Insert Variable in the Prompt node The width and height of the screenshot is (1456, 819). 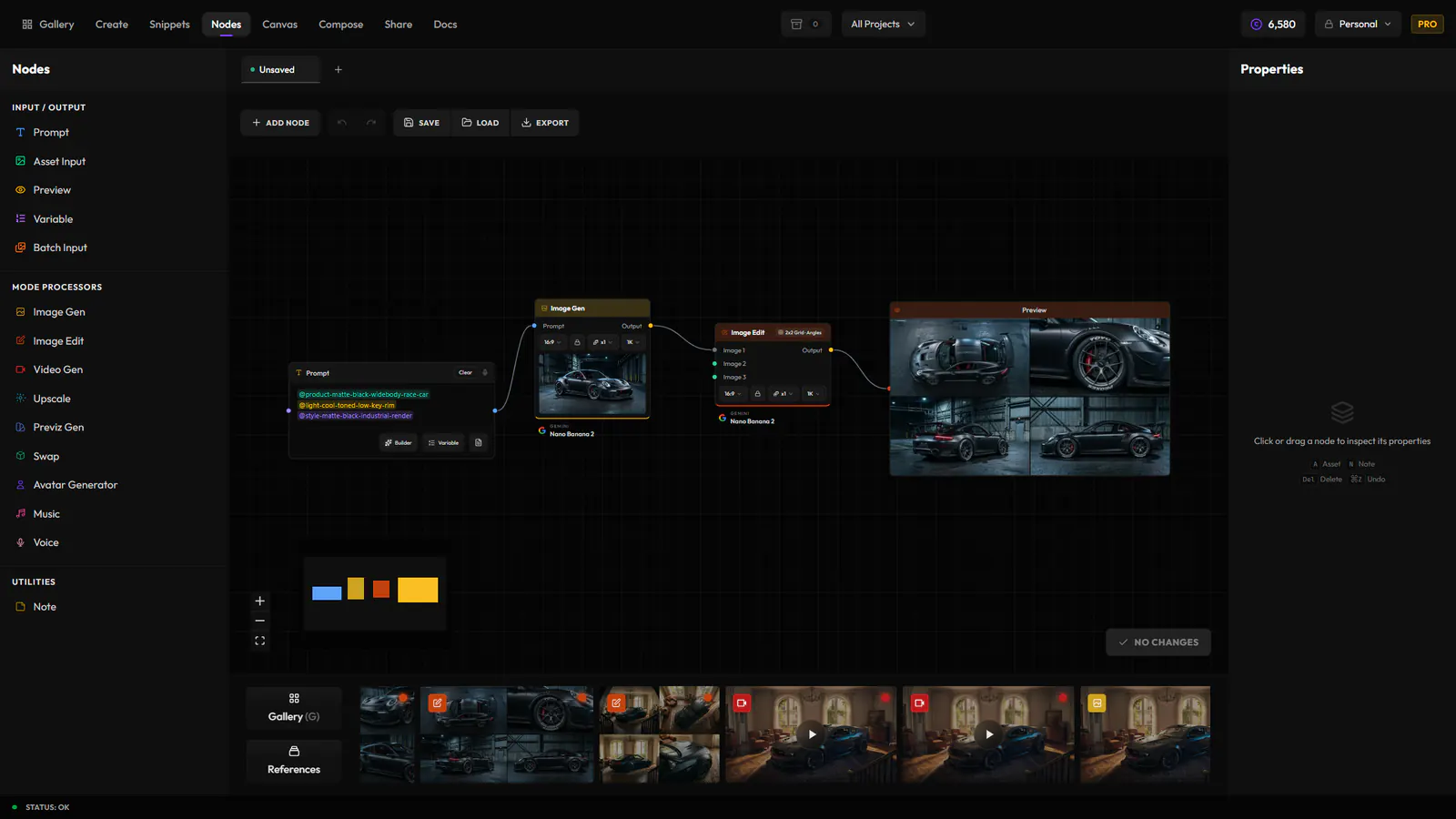(443, 443)
